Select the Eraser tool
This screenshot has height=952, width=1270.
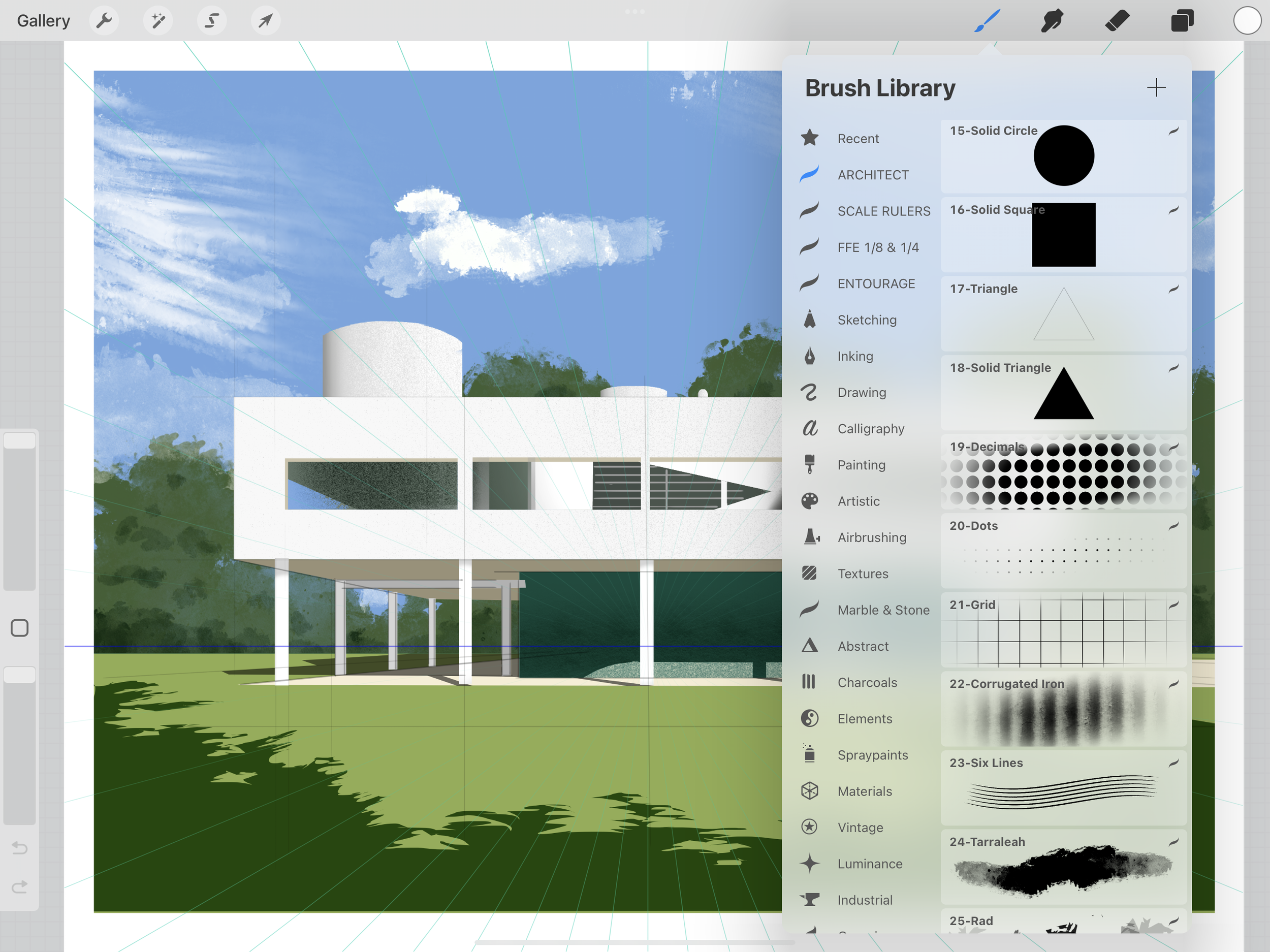(x=1117, y=21)
